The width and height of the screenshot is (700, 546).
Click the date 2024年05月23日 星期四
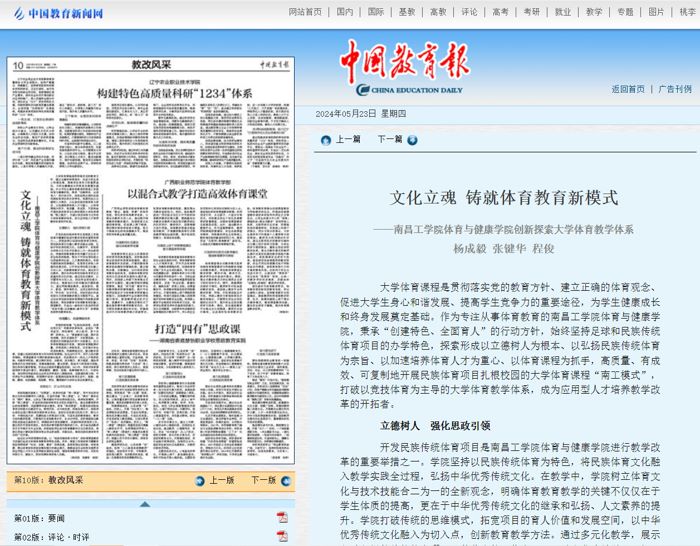[361, 114]
